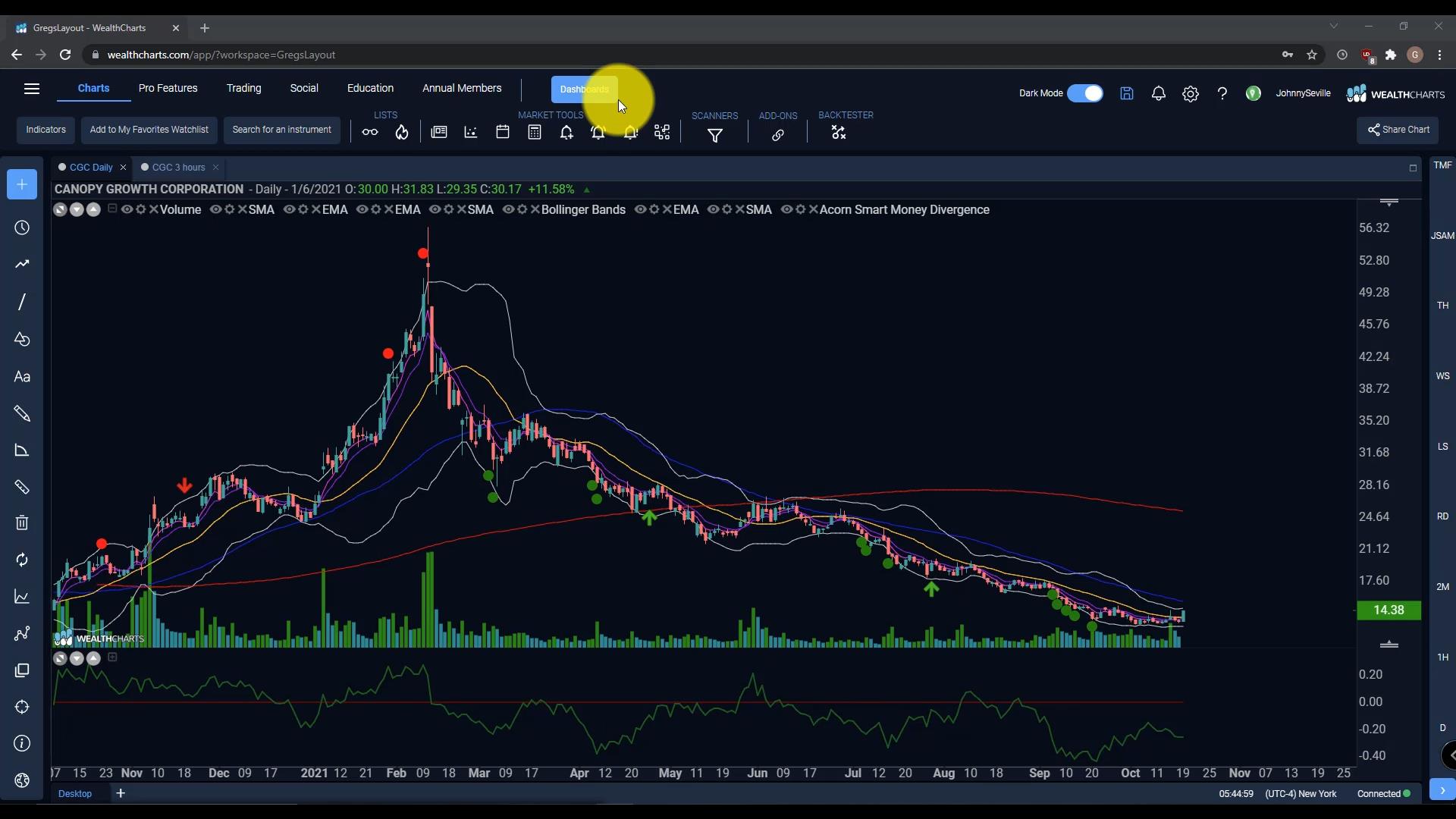This screenshot has height=819, width=1456.
Task: Toggle visibility eye for Volume indicator
Action: pos(127,209)
